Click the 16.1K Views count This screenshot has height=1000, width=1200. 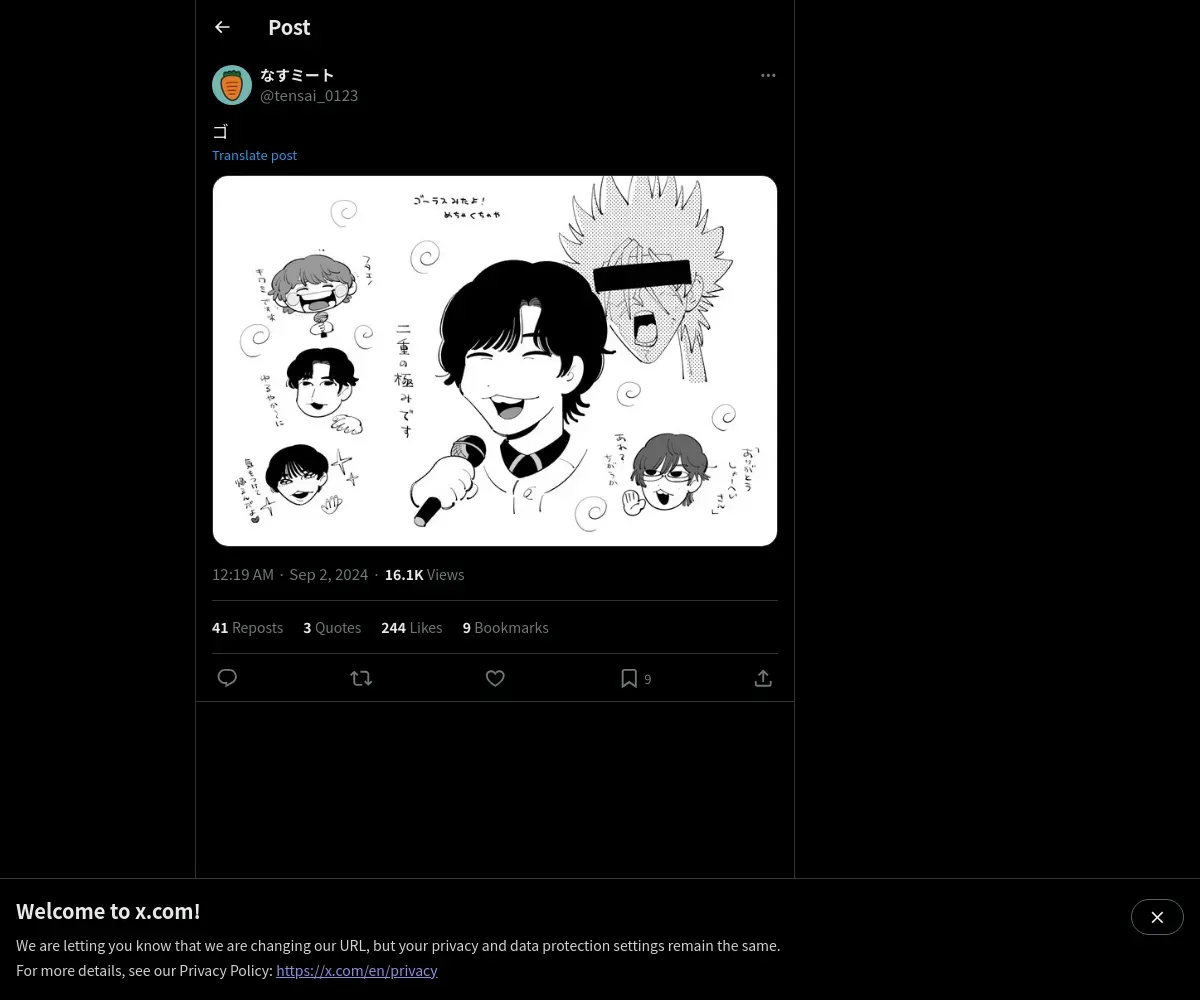pyautogui.click(x=424, y=574)
